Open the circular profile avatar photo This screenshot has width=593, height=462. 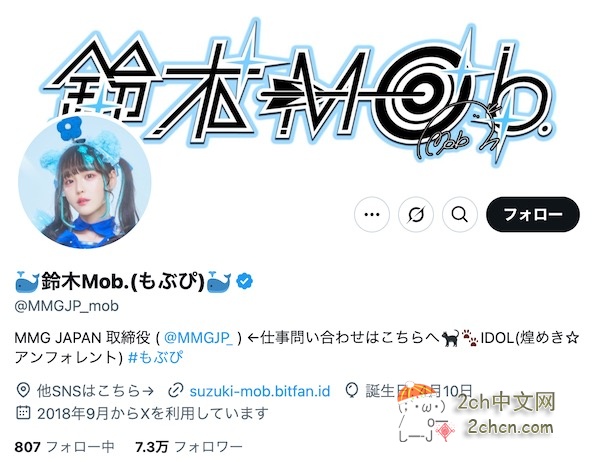coord(84,183)
